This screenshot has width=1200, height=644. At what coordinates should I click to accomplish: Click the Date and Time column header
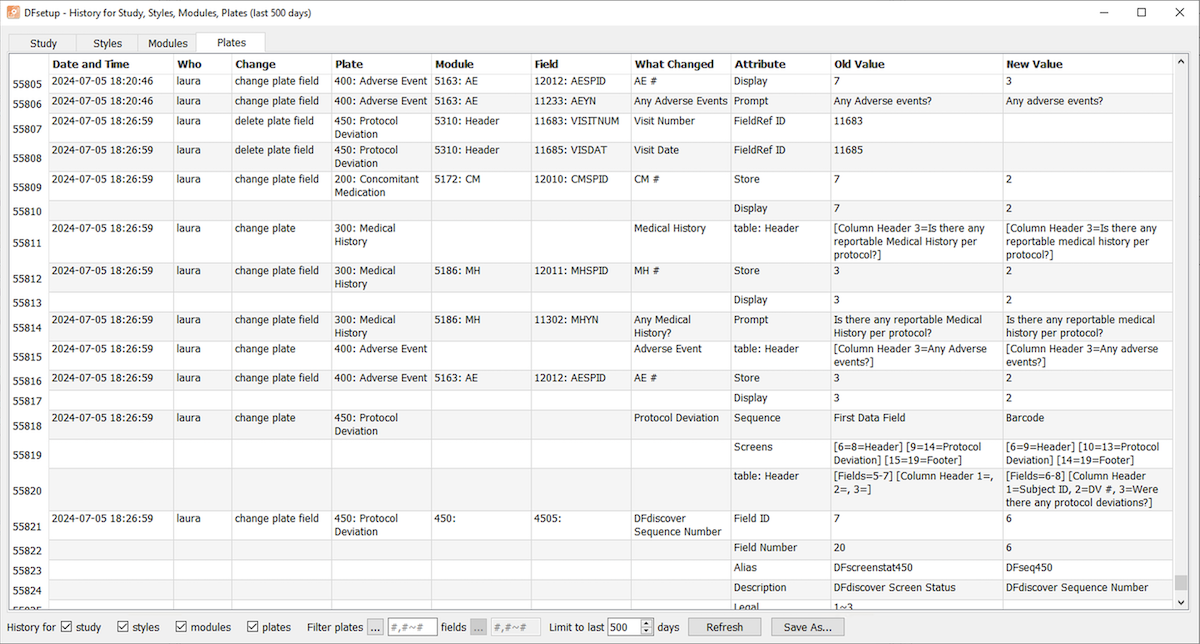(111, 64)
